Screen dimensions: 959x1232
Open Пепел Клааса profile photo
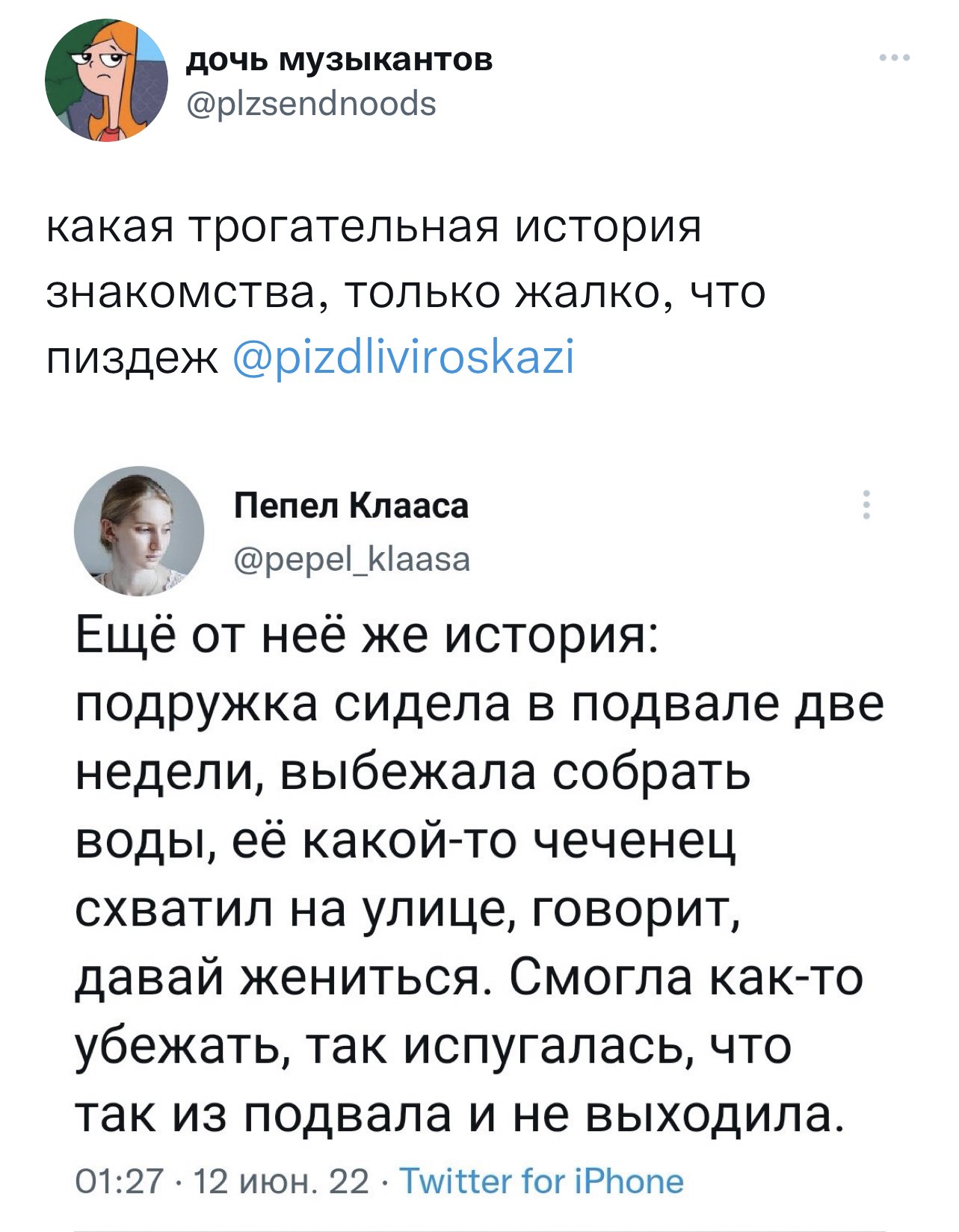[x=139, y=531]
